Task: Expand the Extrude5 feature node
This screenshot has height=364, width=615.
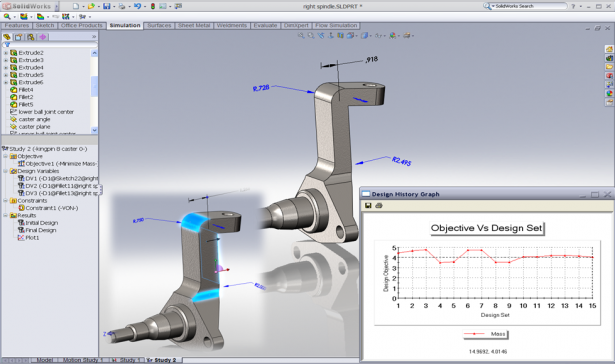Action: pyautogui.click(x=6, y=75)
